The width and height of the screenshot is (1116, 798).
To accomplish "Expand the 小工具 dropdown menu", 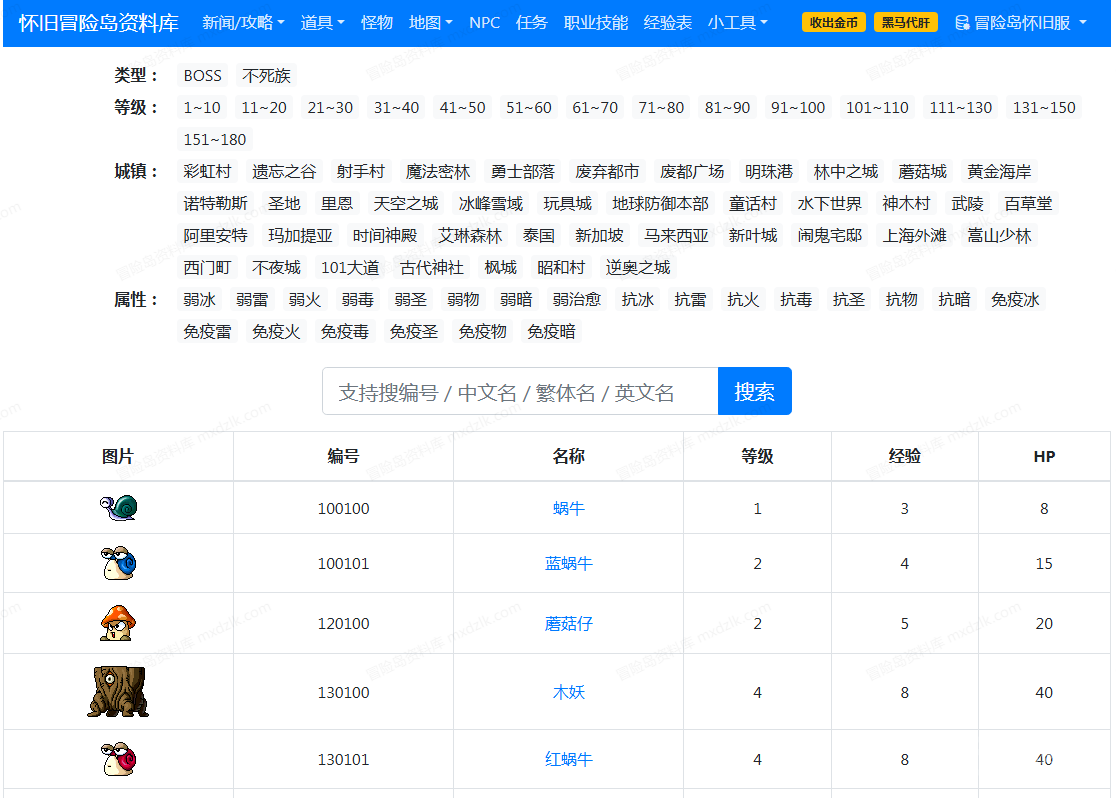I will (x=737, y=23).
